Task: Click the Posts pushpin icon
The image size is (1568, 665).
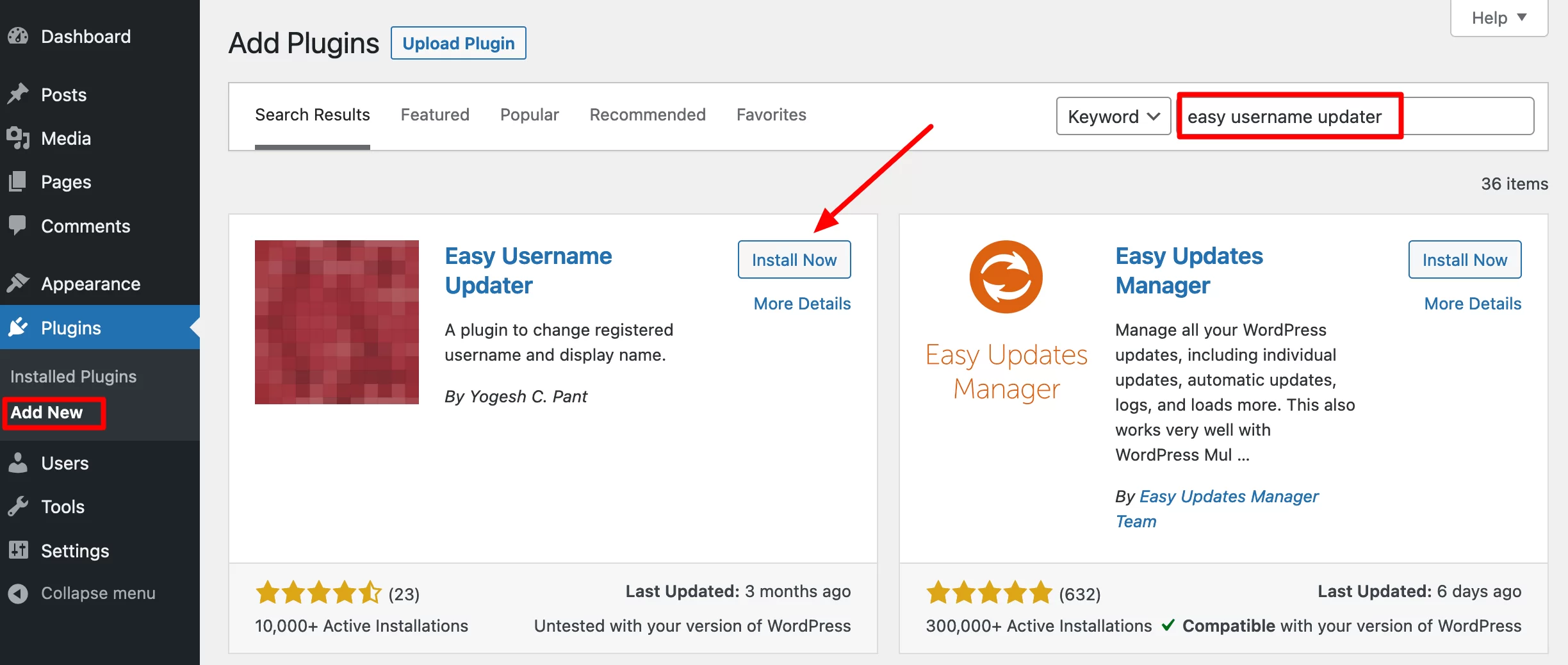Action: tap(18, 94)
